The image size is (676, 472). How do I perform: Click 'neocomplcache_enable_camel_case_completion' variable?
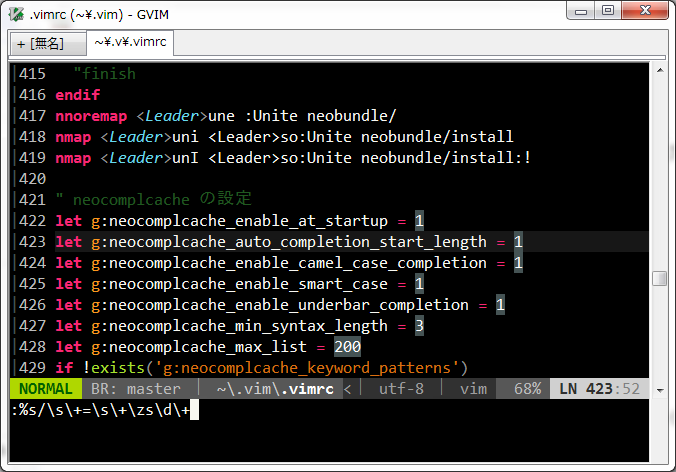click(298, 263)
